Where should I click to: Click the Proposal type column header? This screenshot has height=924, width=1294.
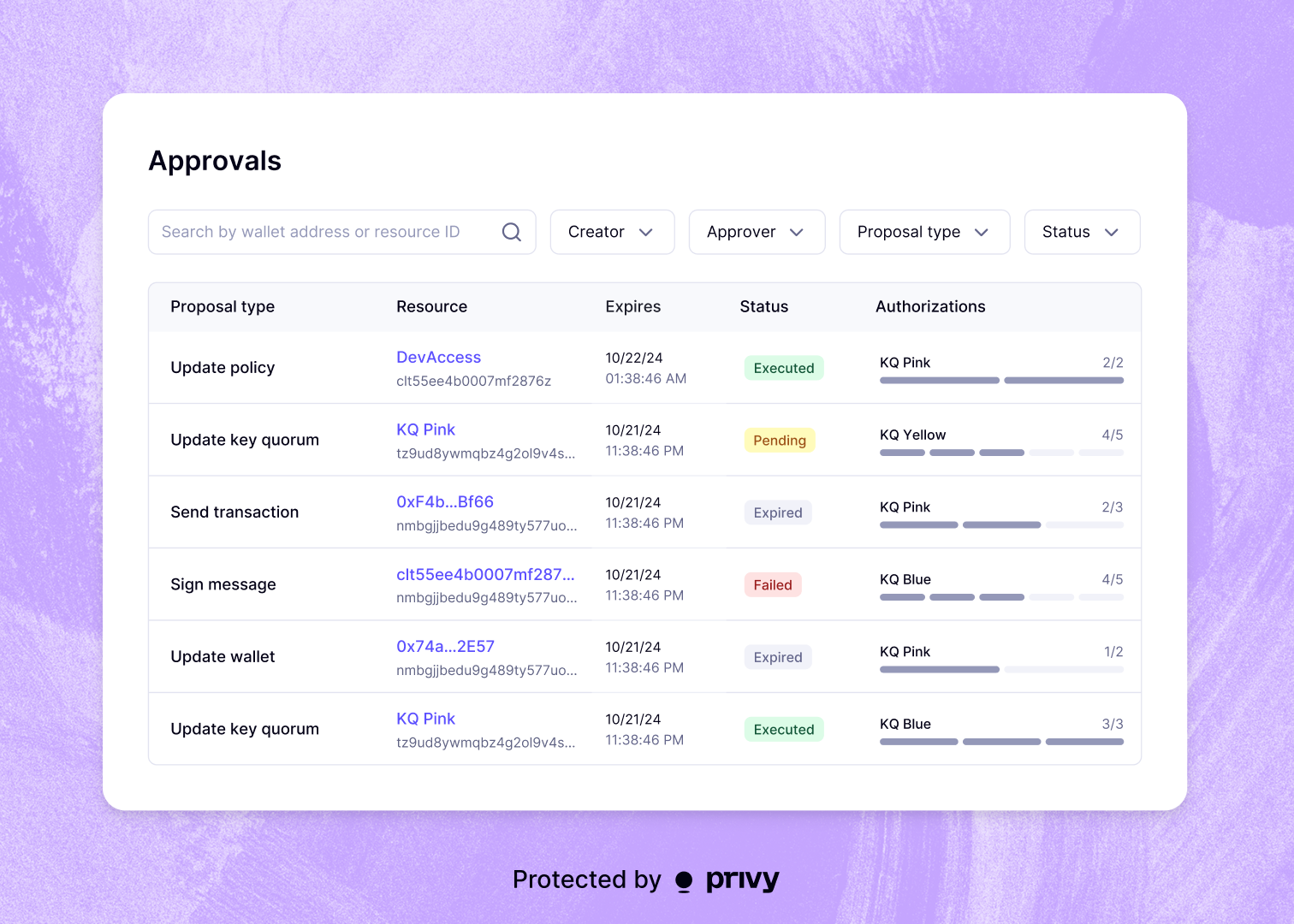223,306
